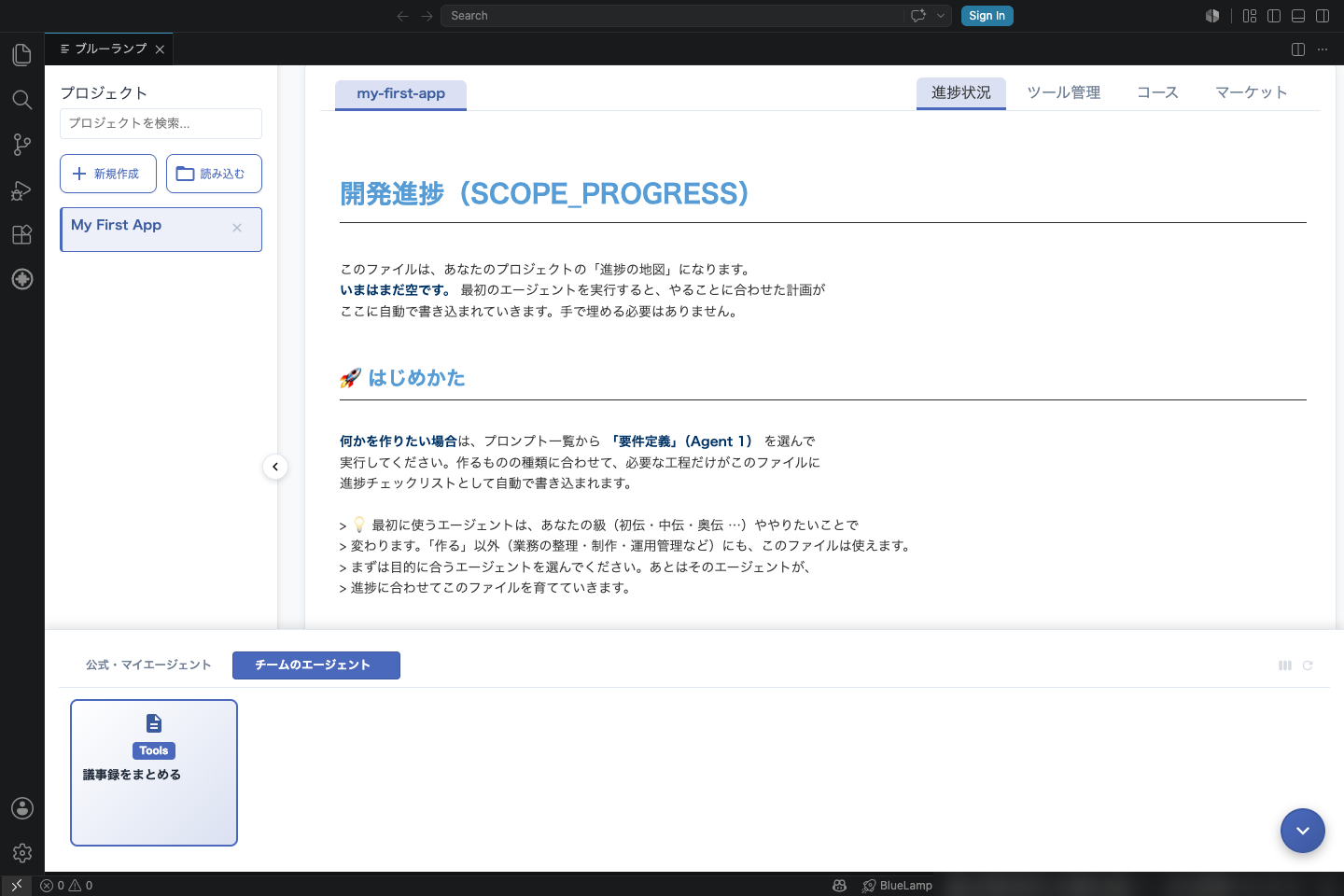Open the 議事録をまとめる agent card
This screenshot has height=896, width=1344.
tap(154, 773)
